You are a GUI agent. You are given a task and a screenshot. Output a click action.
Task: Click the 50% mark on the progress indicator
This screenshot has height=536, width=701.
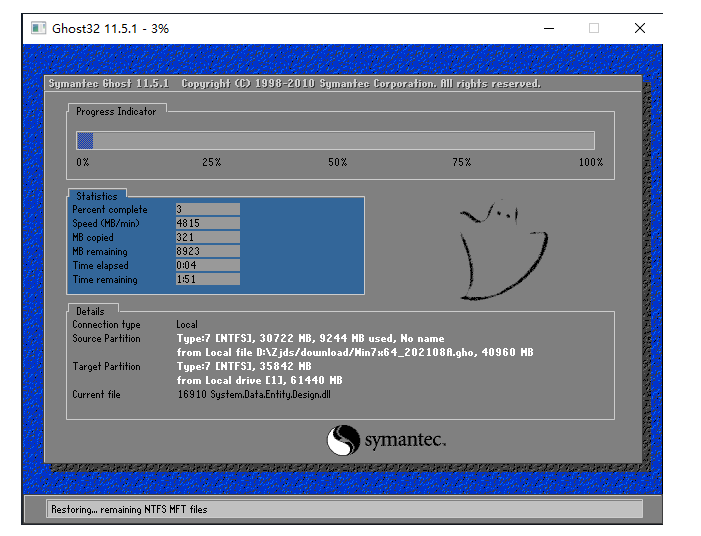pyautogui.click(x=337, y=162)
